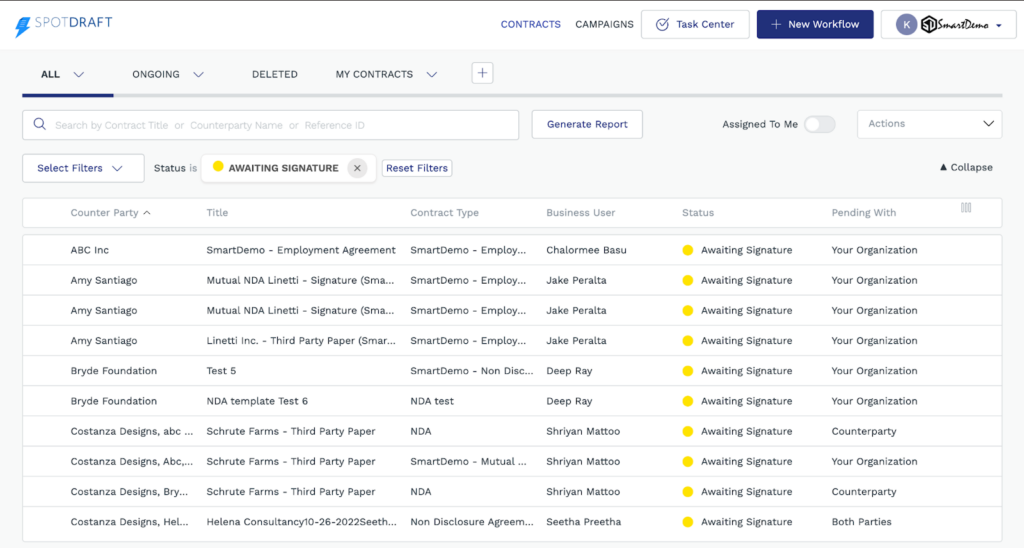
Task: Switch to the MY CONTRACTS tab
Action: click(x=374, y=74)
